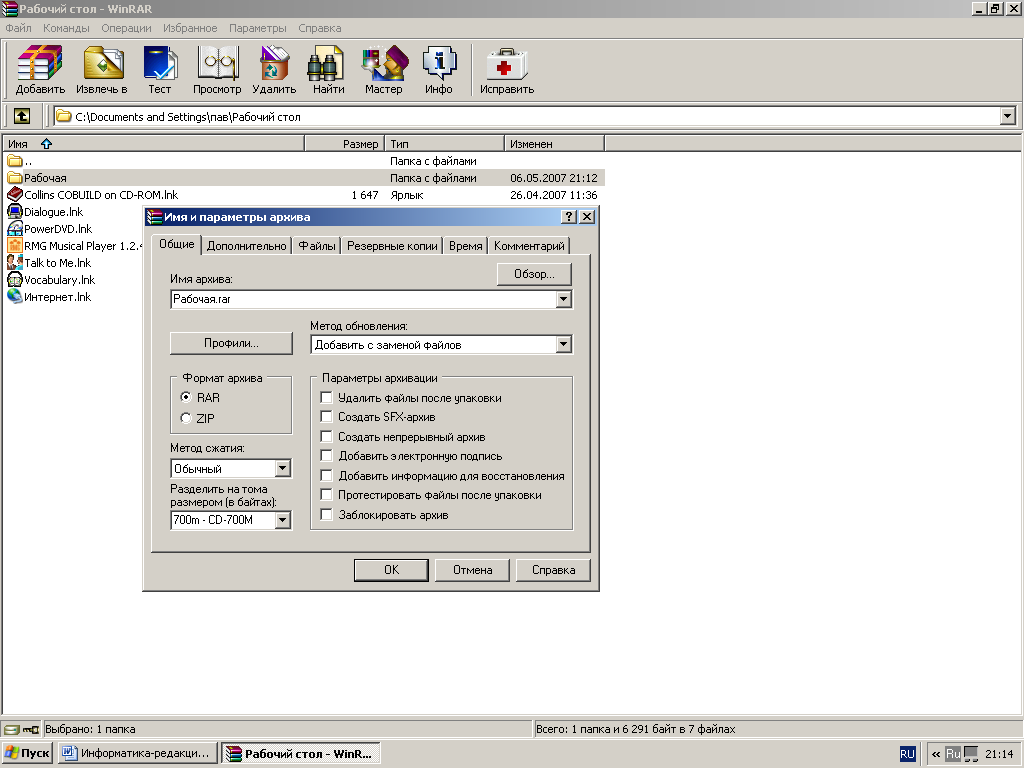The height and width of the screenshot is (768, 1024).
Task: Click the dialog help question-mark button
Action: (569, 217)
